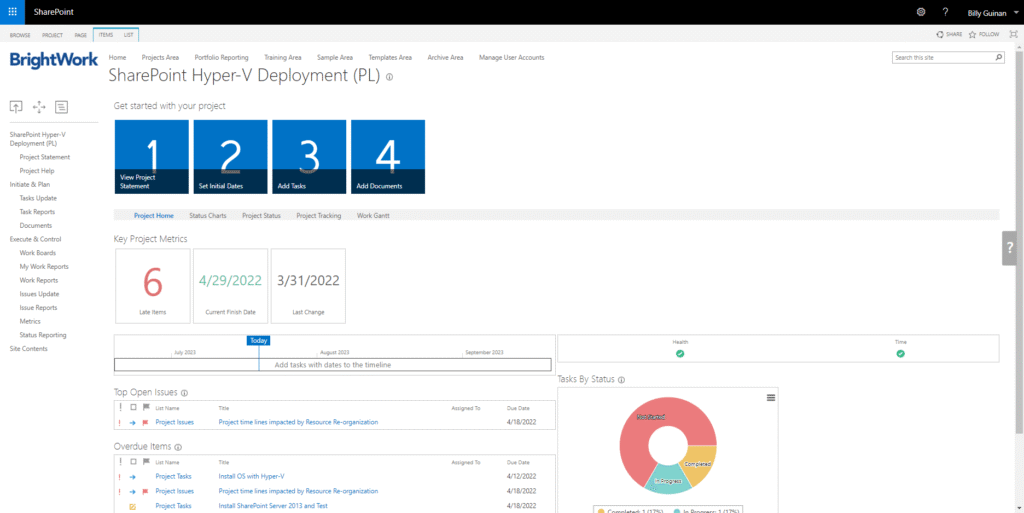Toggle select-all checkbox in Overdue Items header
Viewport: 1024px width, 513px height.
(x=133, y=462)
